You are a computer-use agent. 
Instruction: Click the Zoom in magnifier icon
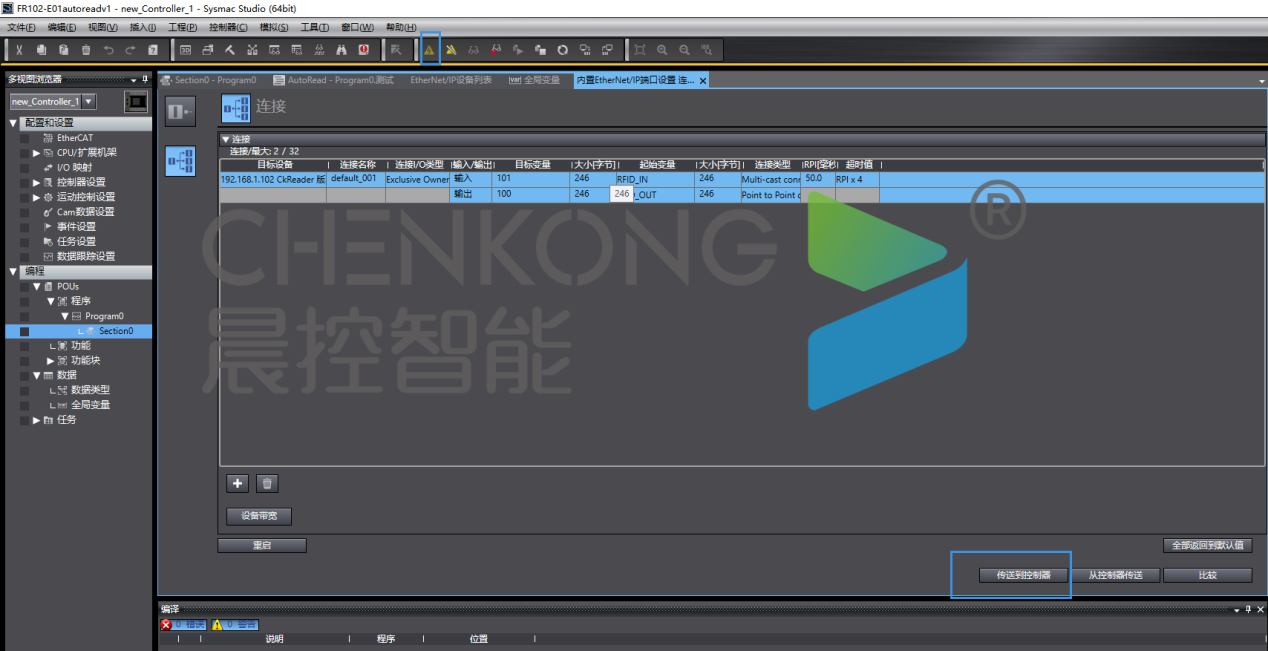662,49
